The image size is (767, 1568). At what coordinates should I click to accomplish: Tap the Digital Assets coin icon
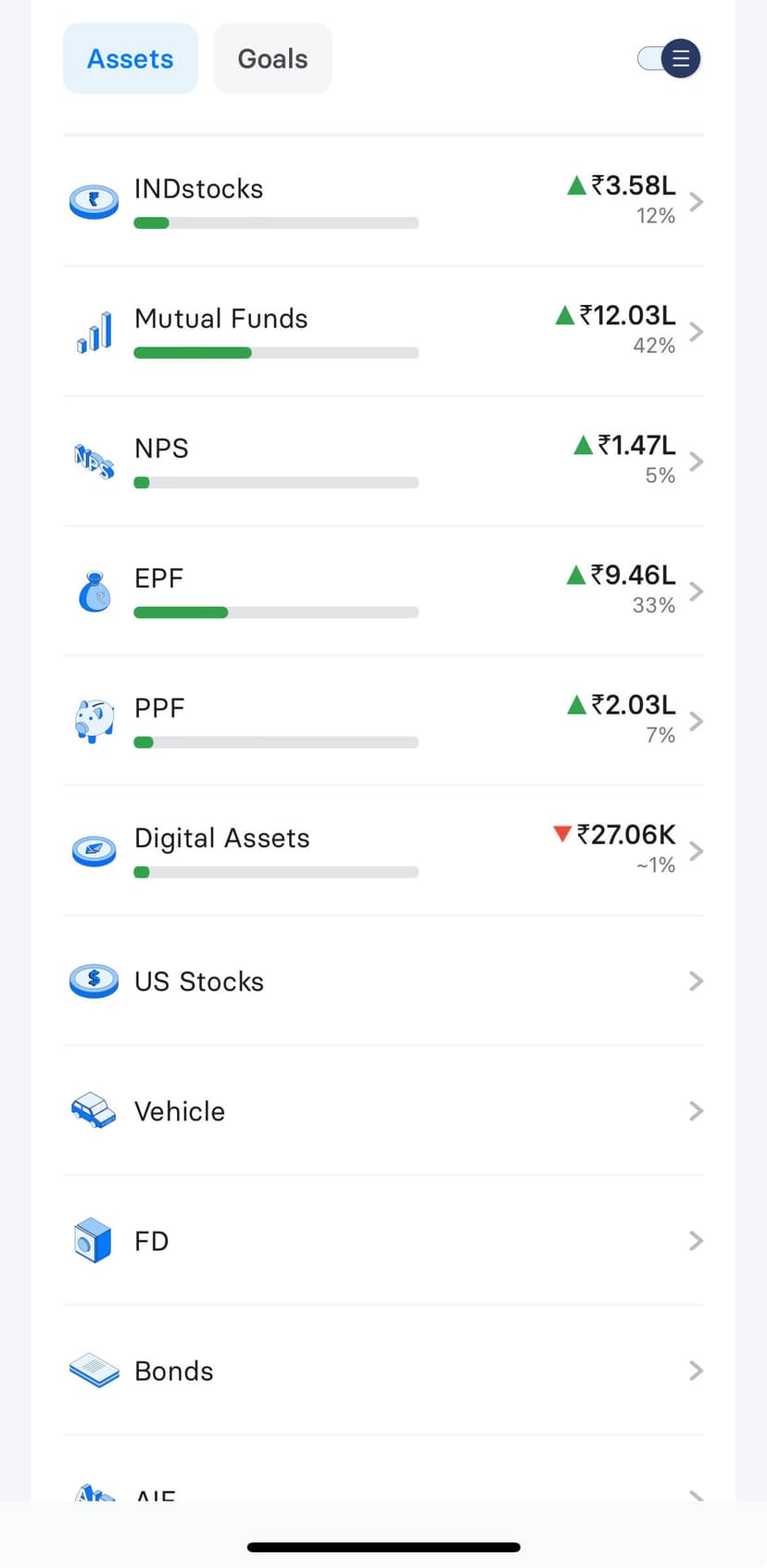94,850
